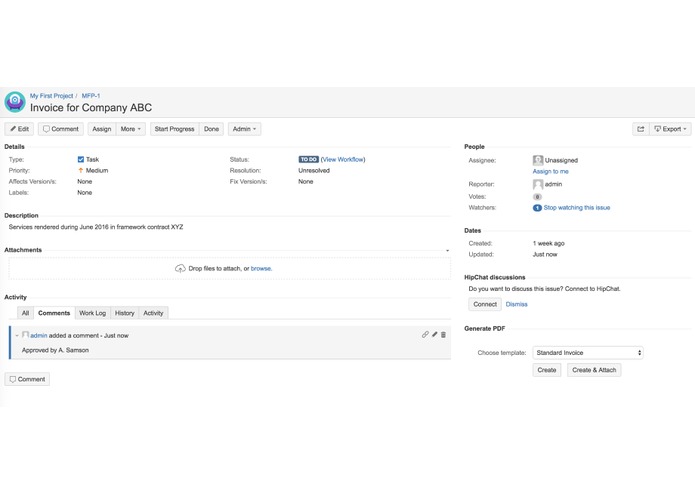Switch to the All activity tab
The height and width of the screenshot is (494, 695).
point(25,313)
